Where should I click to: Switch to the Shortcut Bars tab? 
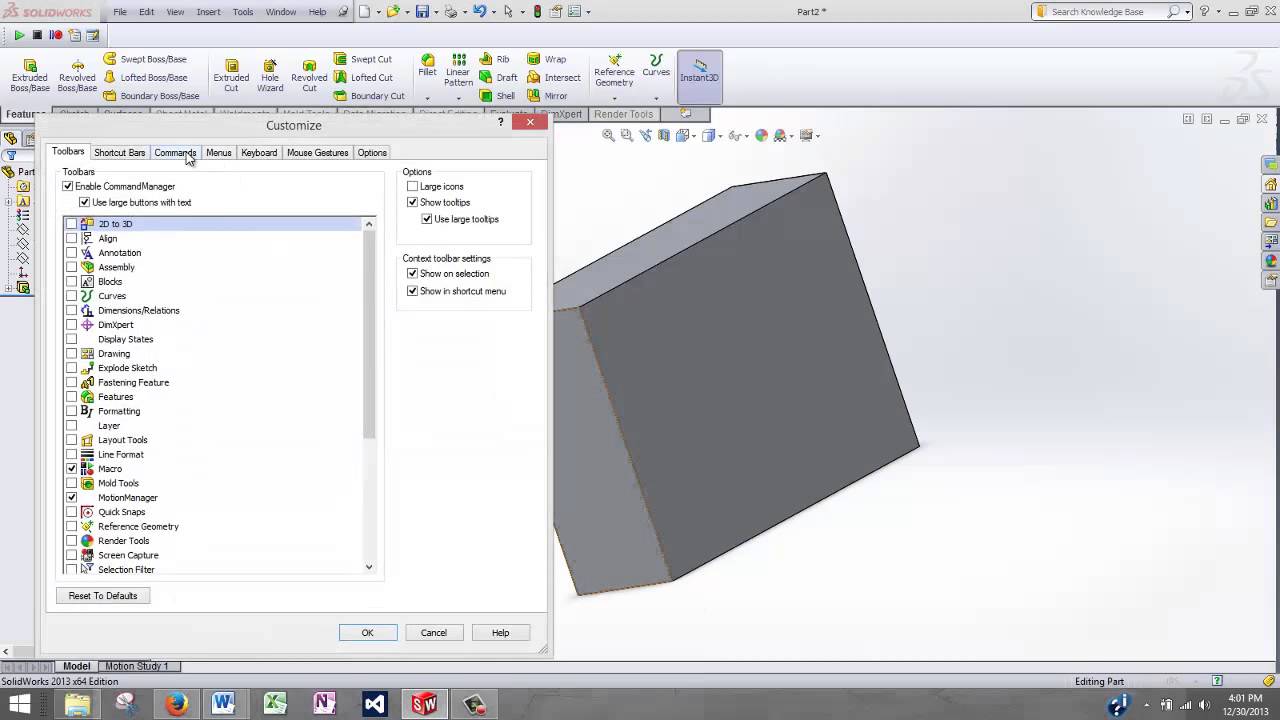click(119, 152)
